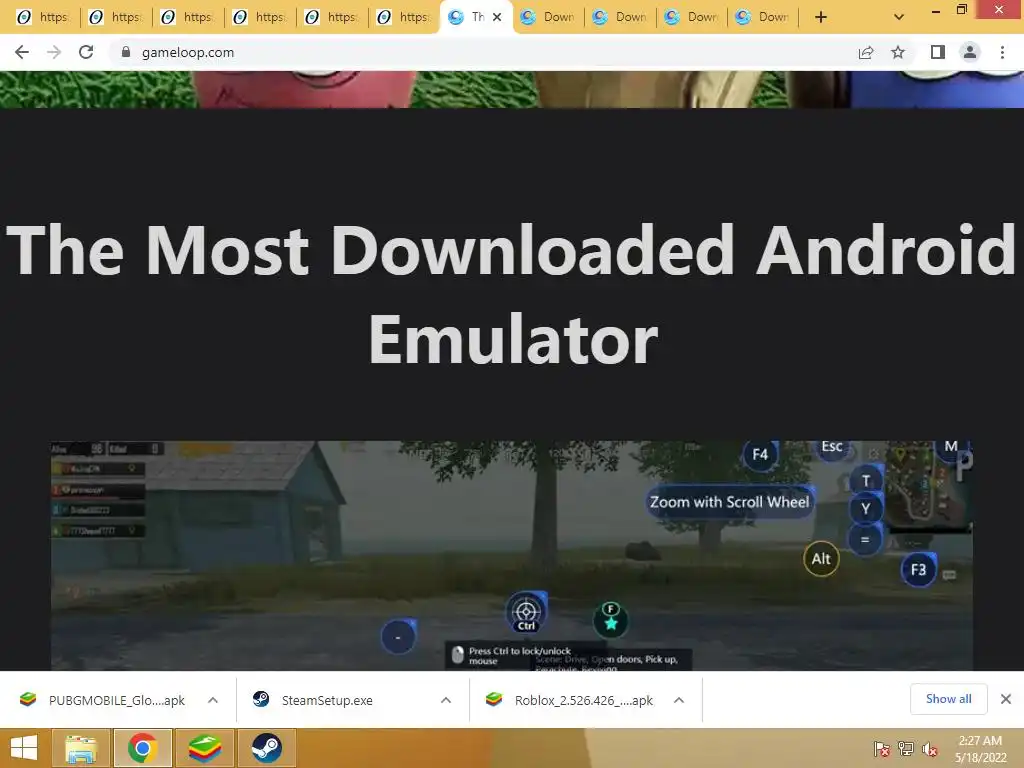Click the Esc key overlay
Image resolution: width=1024 pixels, height=768 pixels.
pyautogui.click(x=832, y=448)
